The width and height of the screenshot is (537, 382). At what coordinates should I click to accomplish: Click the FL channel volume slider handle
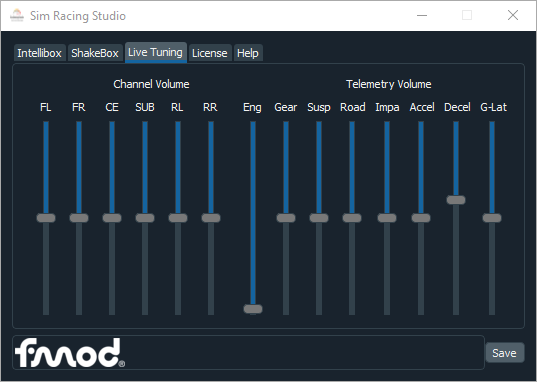tap(46, 218)
